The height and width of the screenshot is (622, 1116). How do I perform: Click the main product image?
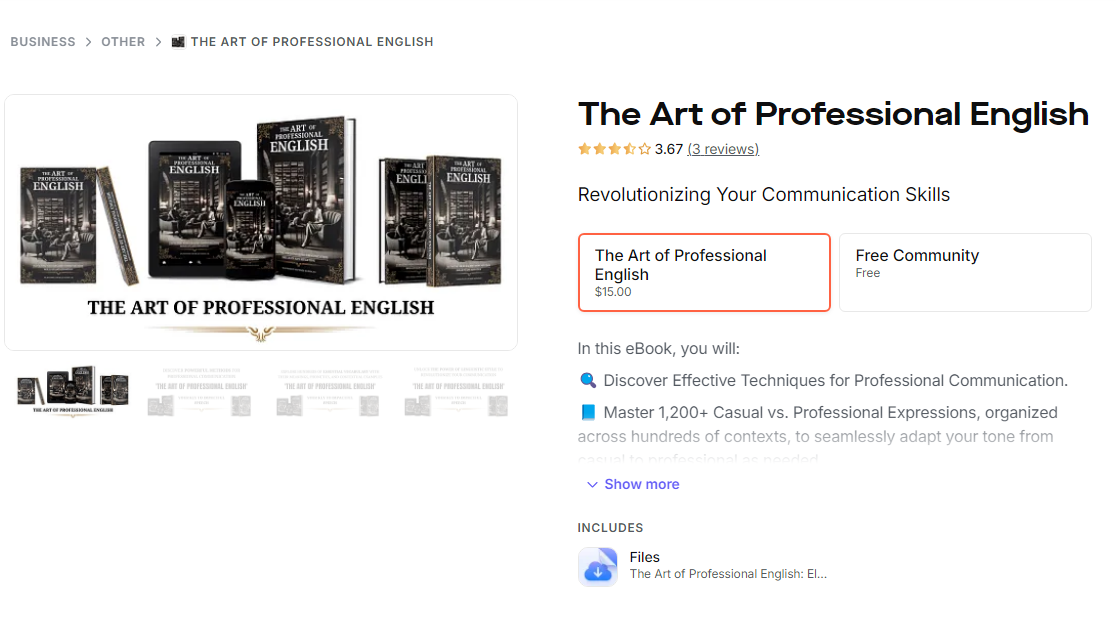tap(261, 222)
